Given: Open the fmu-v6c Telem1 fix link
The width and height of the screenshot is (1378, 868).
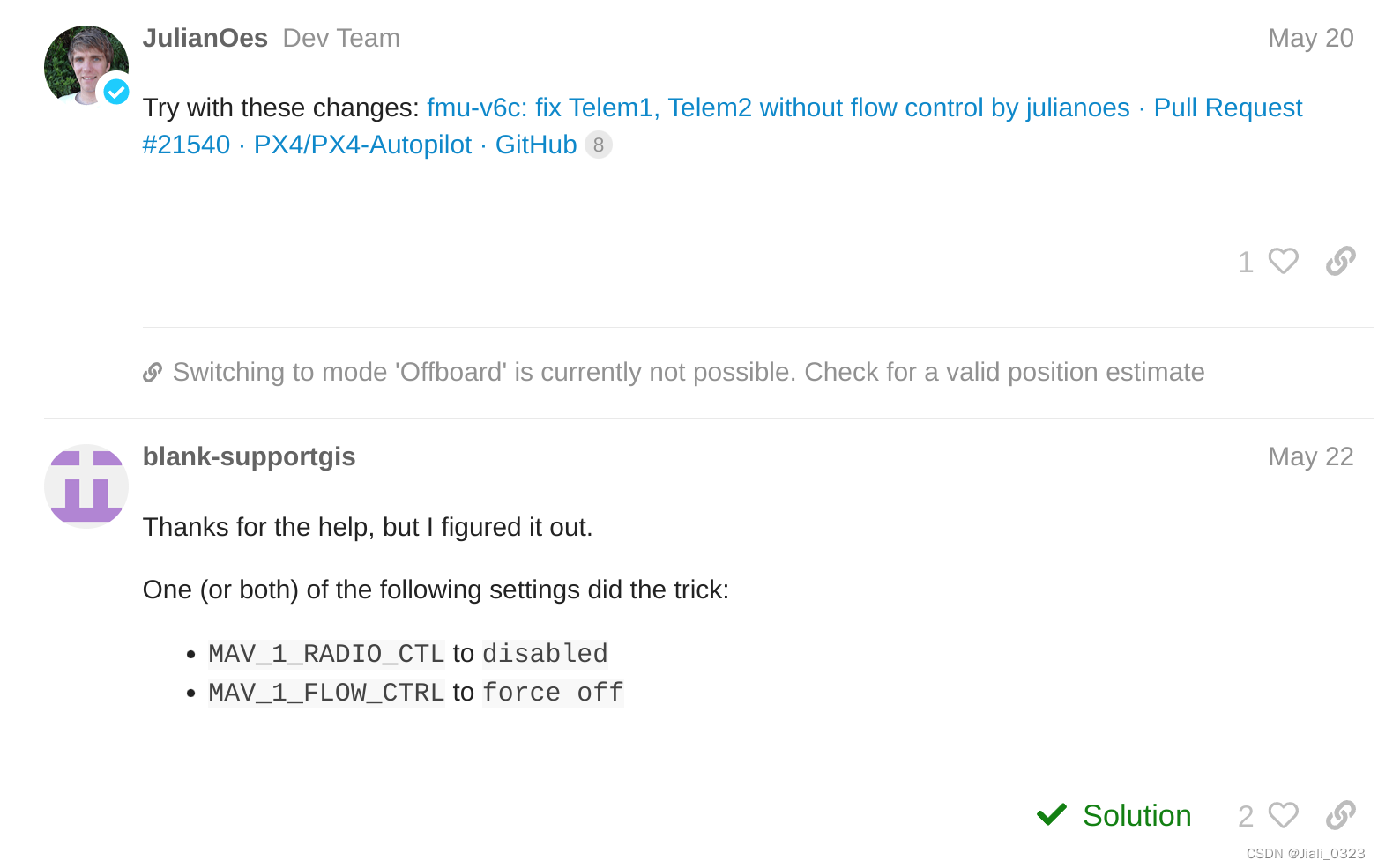Looking at the screenshot, I should 617,108.
